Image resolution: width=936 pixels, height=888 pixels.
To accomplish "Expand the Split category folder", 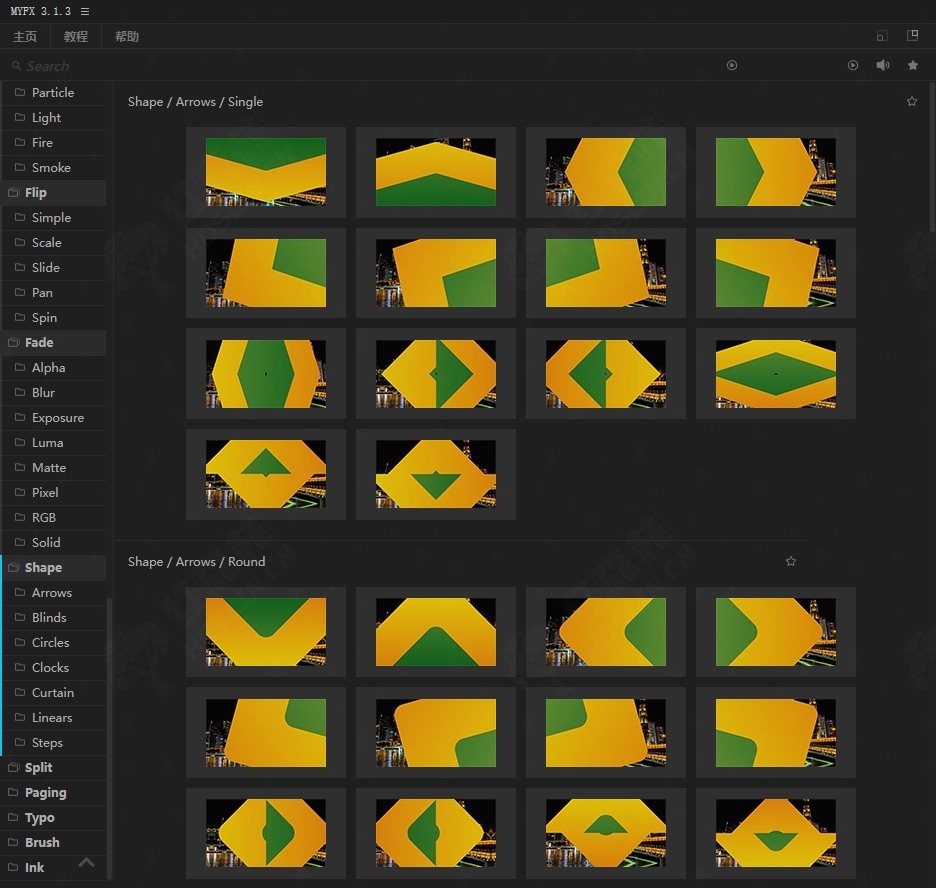I will coord(38,767).
